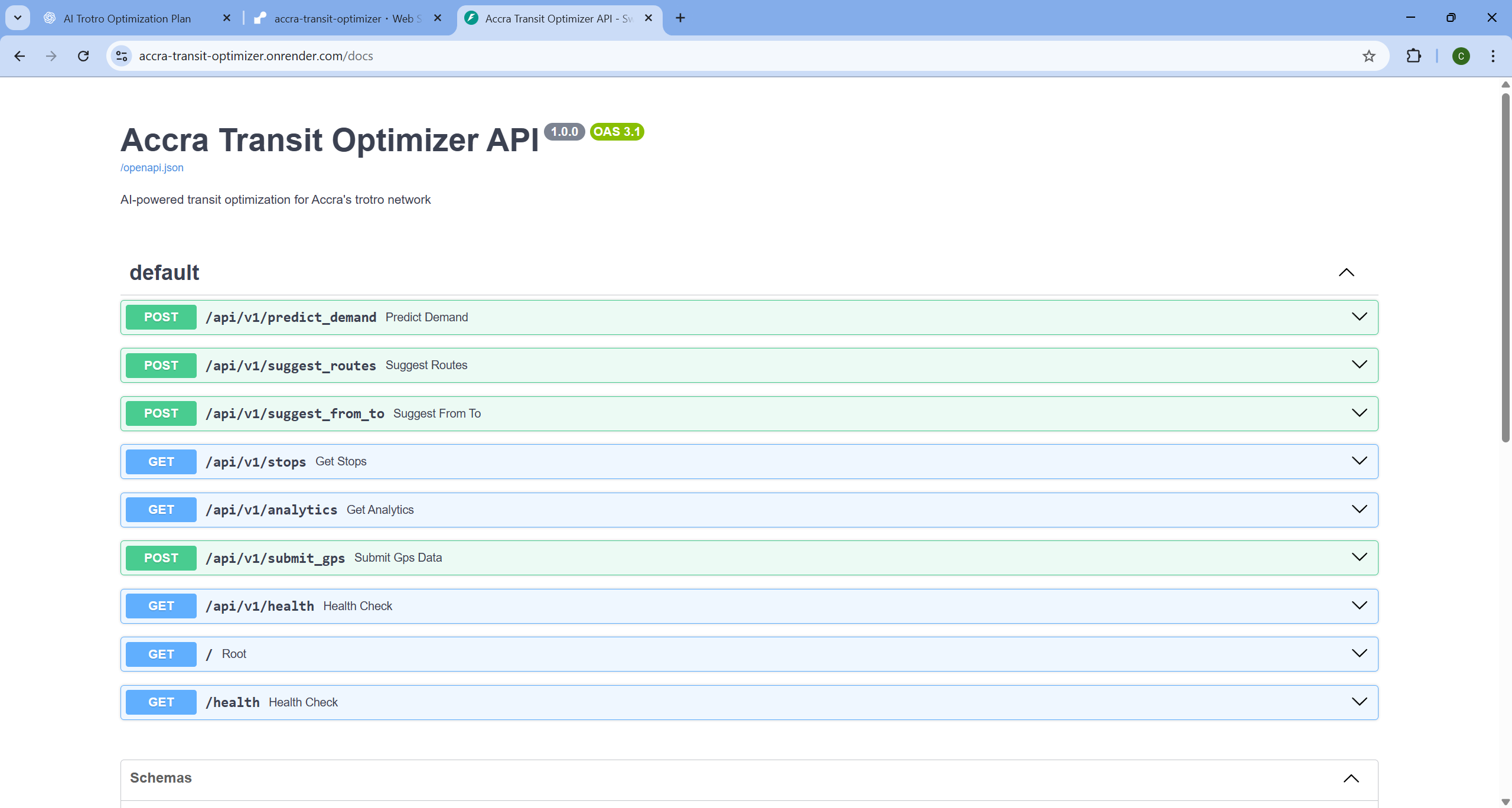Open the Extensions puzzle icon
The width and height of the screenshot is (1512, 808).
tap(1413, 56)
